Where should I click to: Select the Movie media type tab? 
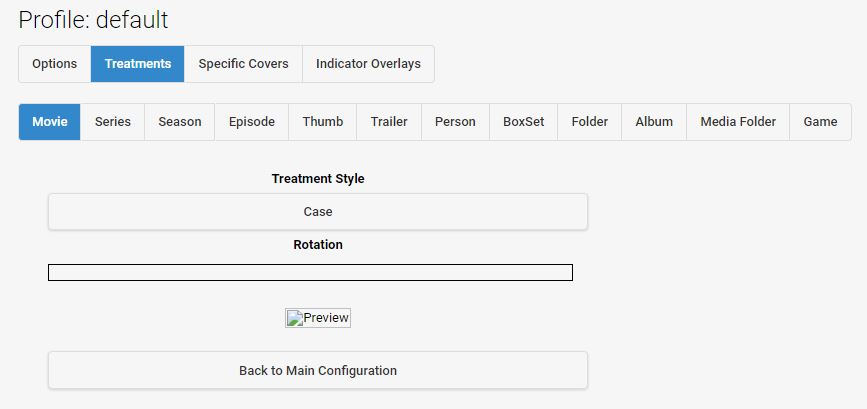click(50, 122)
